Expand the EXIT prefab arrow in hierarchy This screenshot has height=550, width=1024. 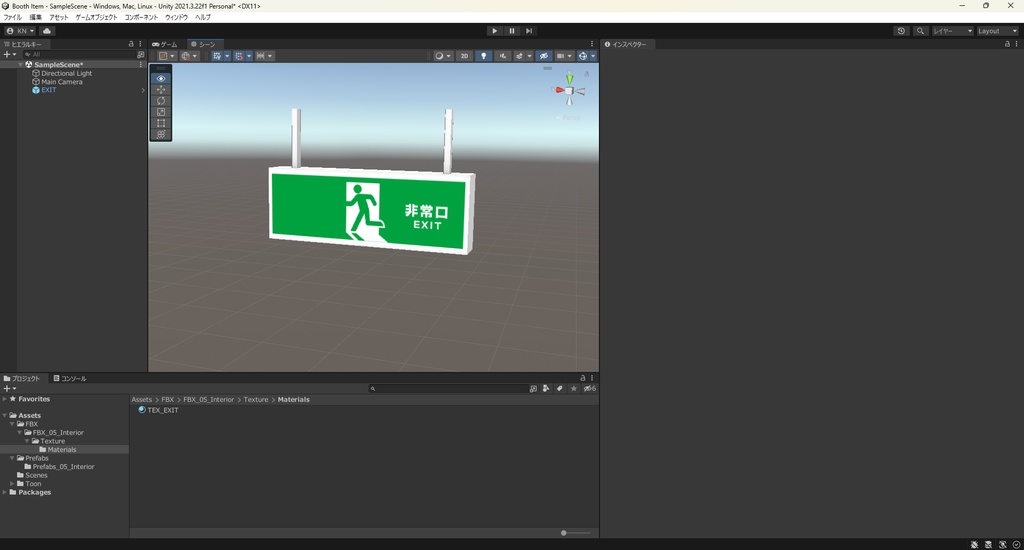pos(143,90)
